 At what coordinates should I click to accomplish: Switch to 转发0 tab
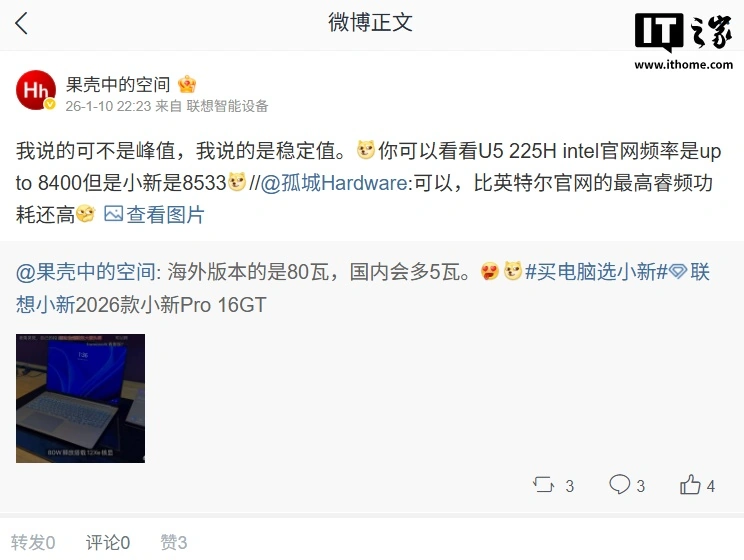pos(33,542)
